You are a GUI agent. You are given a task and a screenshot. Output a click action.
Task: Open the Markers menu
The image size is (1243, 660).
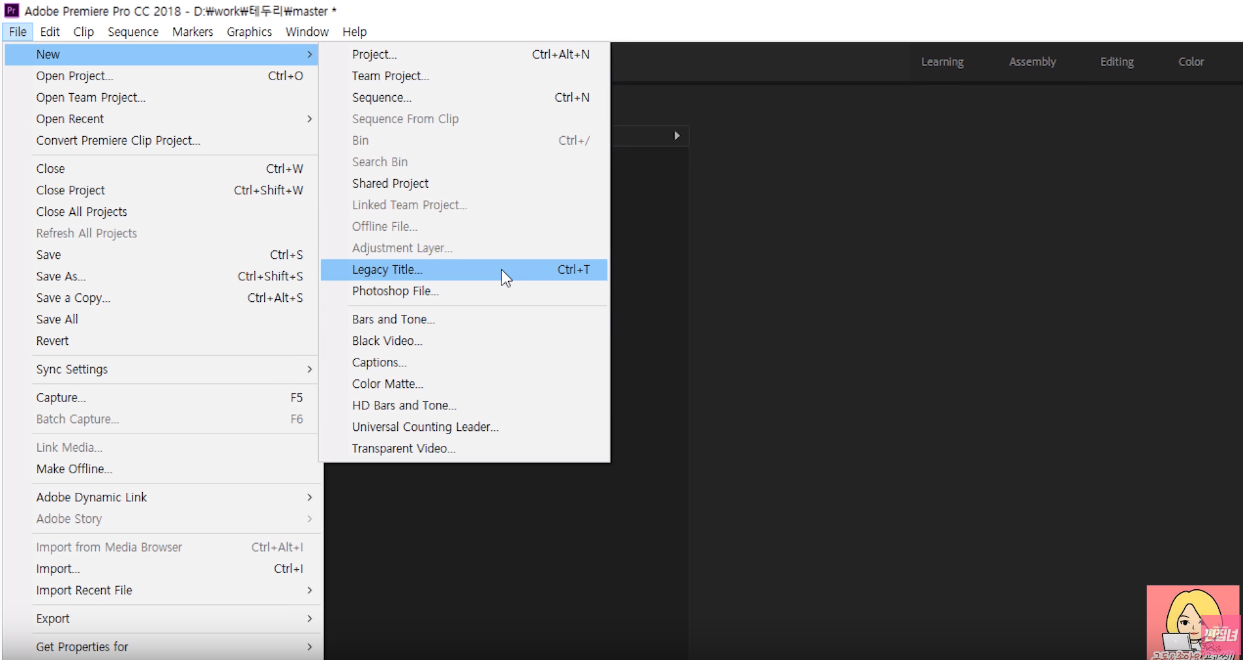click(x=192, y=32)
